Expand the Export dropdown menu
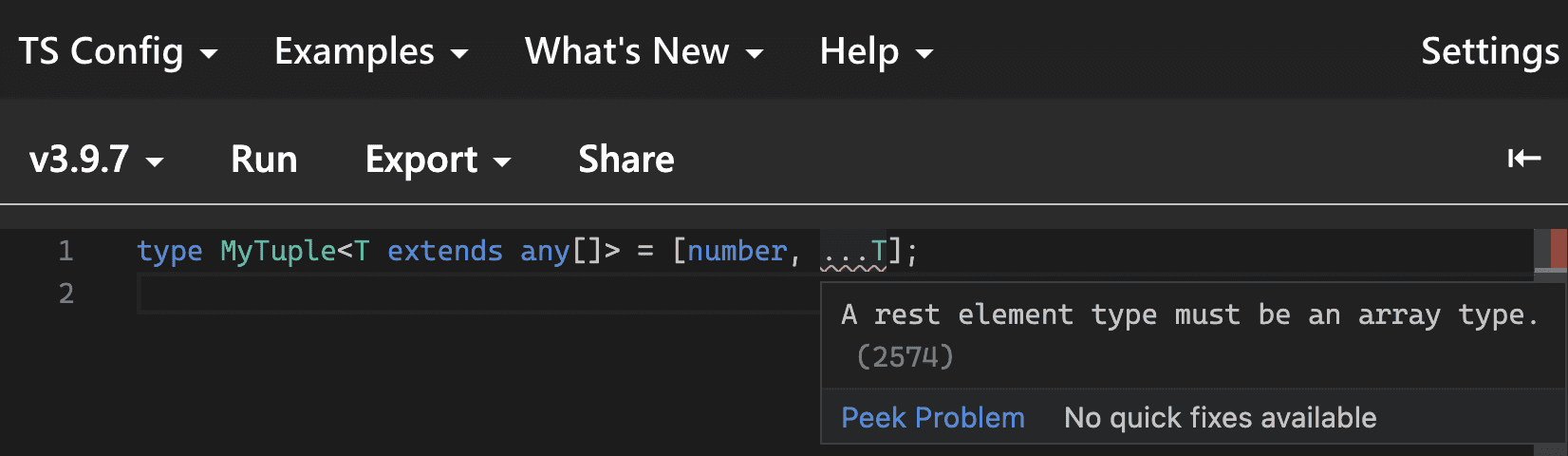1568x456 pixels. (439, 160)
